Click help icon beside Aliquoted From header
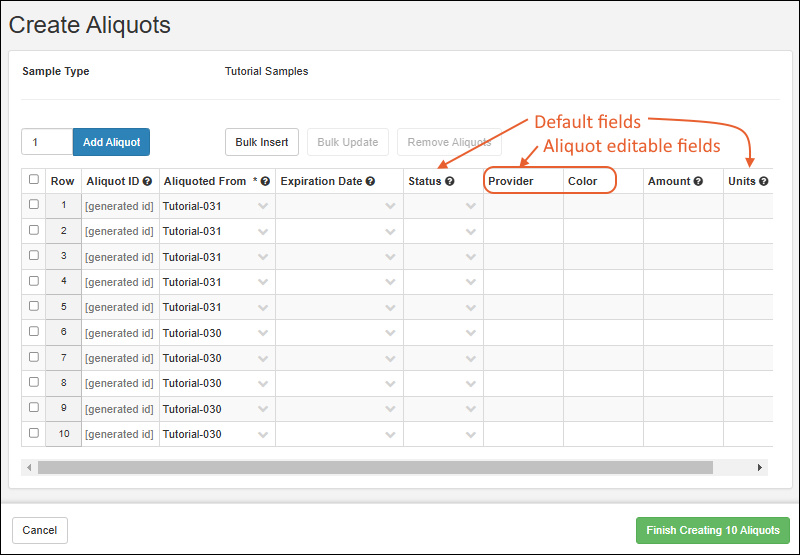Viewport: 800px width, 555px height. [x=267, y=182]
